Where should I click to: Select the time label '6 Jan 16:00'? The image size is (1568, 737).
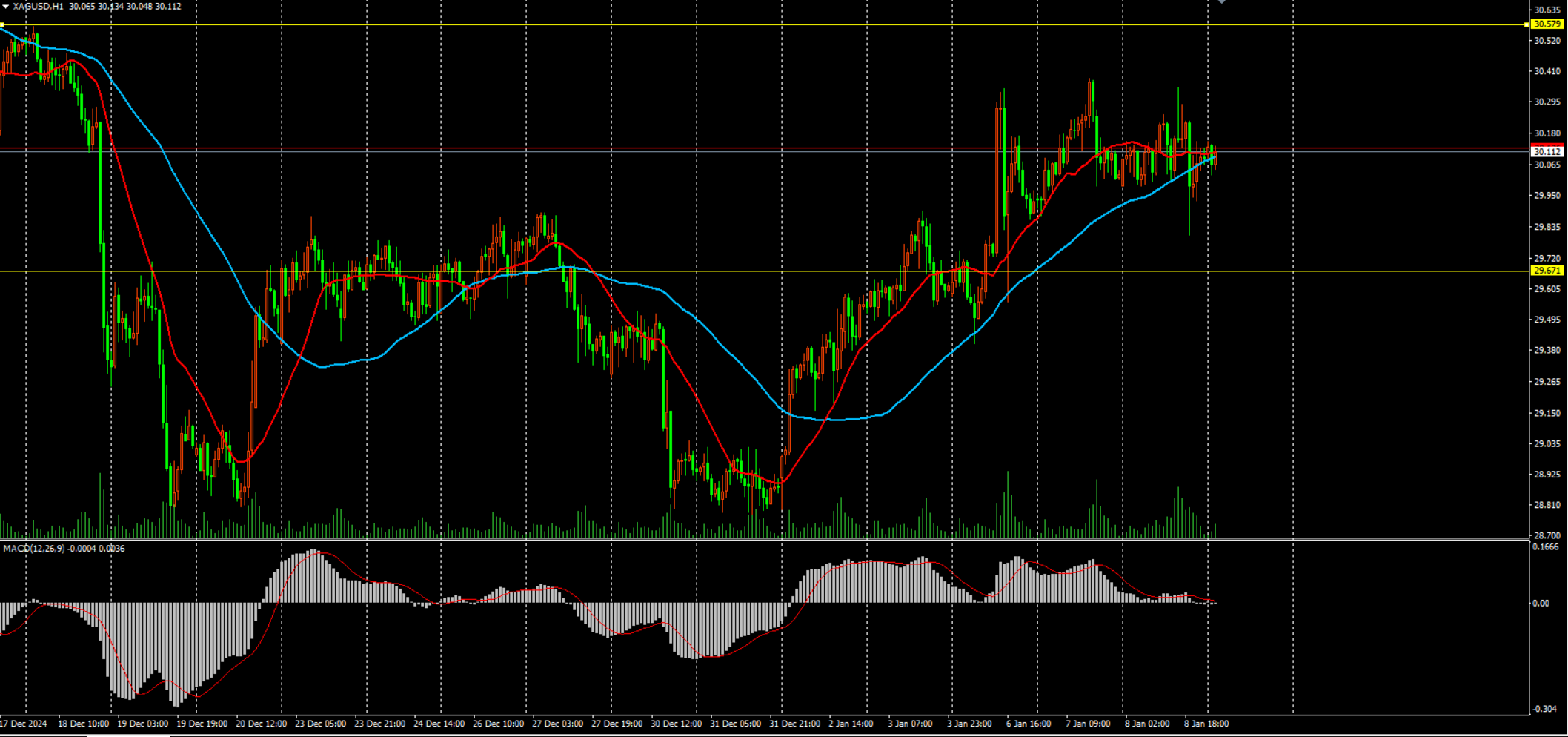[x=1029, y=724]
